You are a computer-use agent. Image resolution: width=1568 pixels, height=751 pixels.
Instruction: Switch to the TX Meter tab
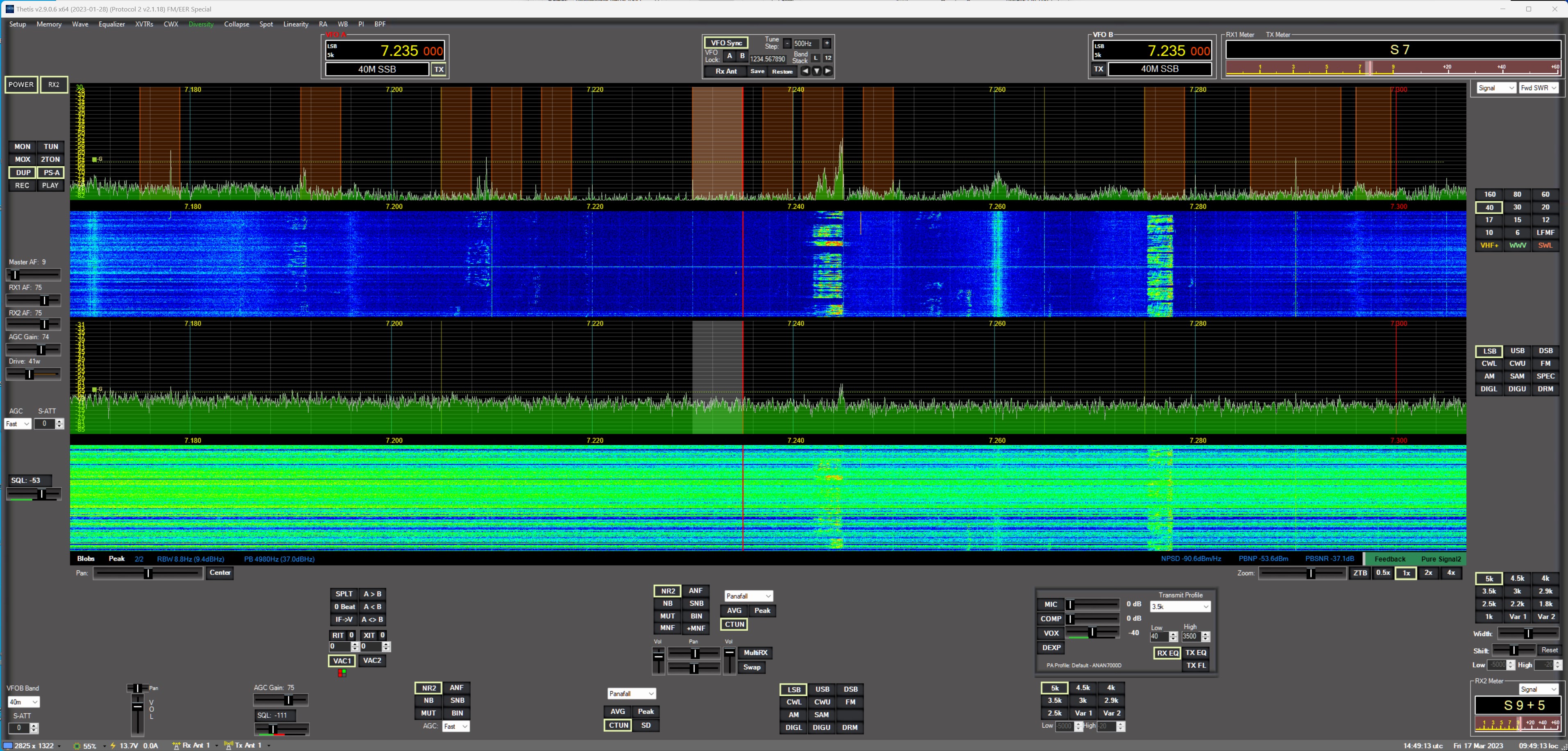(1278, 35)
